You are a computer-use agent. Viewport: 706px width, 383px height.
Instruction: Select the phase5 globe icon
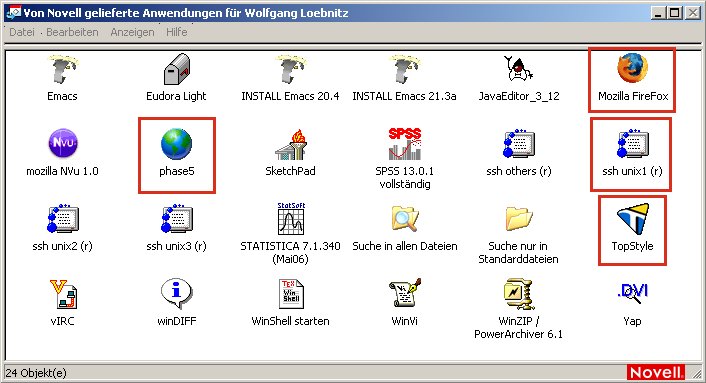[176, 144]
